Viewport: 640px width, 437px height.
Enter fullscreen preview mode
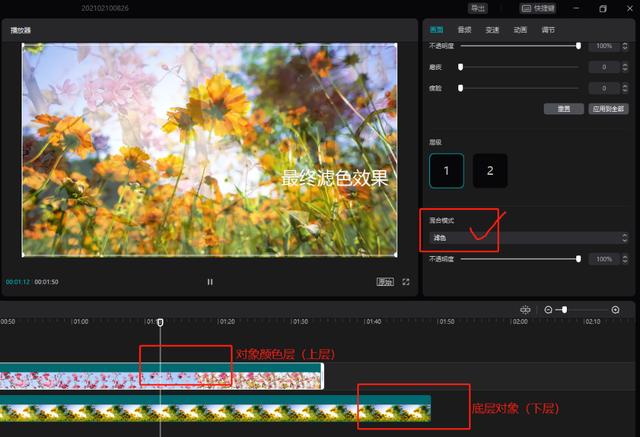click(406, 282)
